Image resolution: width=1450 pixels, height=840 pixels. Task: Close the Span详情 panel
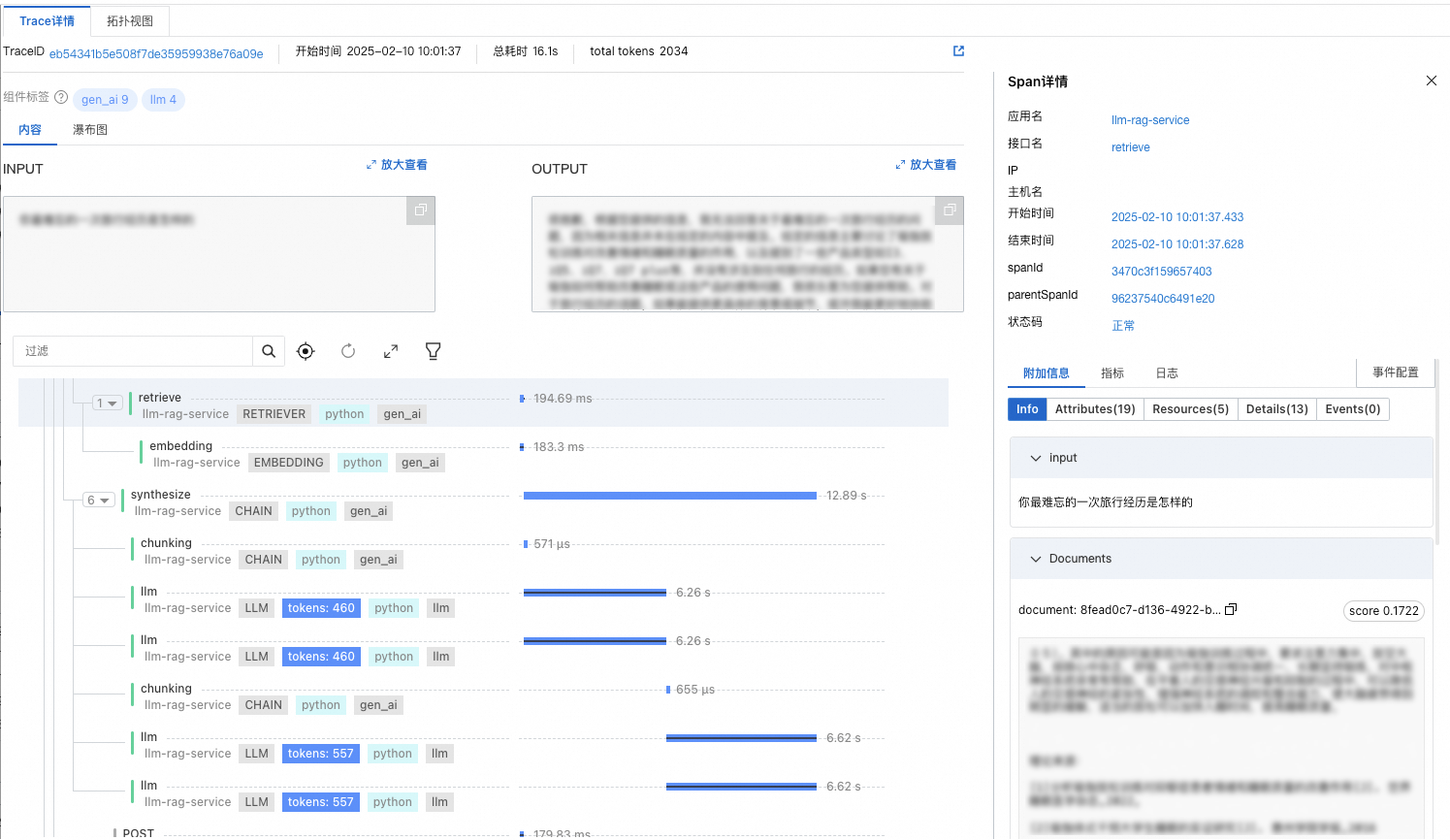pyautogui.click(x=1432, y=81)
